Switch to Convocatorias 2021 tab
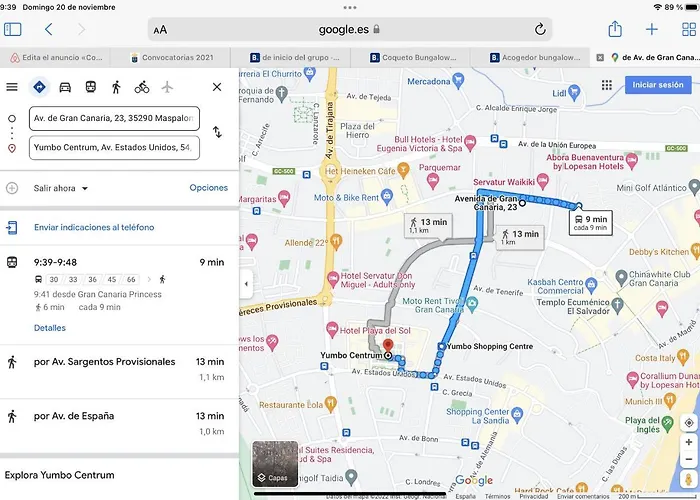700x500 pixels. pyautogui.click(x=171, y=58)
